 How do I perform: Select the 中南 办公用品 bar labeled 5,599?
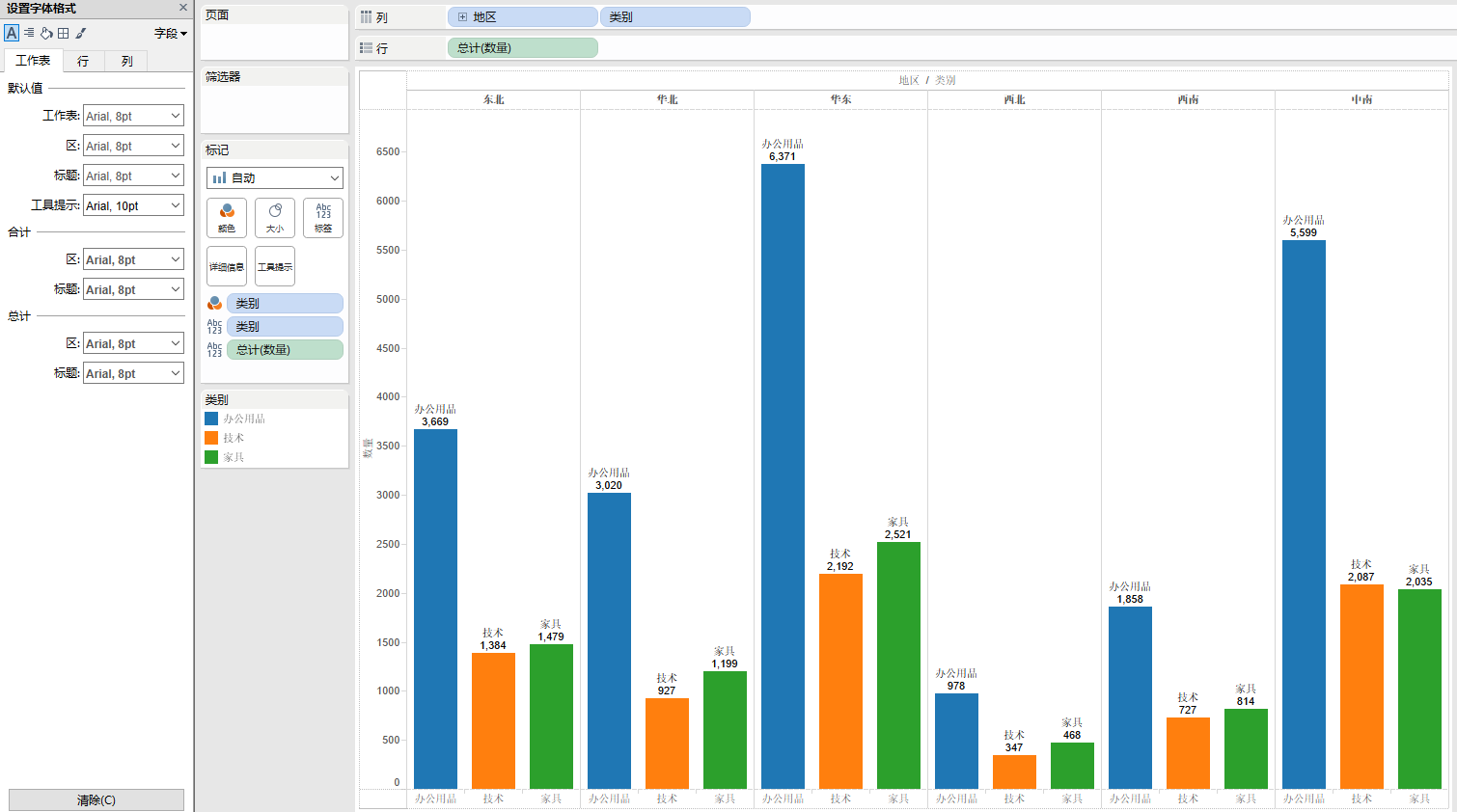(x=1304, y=514)
